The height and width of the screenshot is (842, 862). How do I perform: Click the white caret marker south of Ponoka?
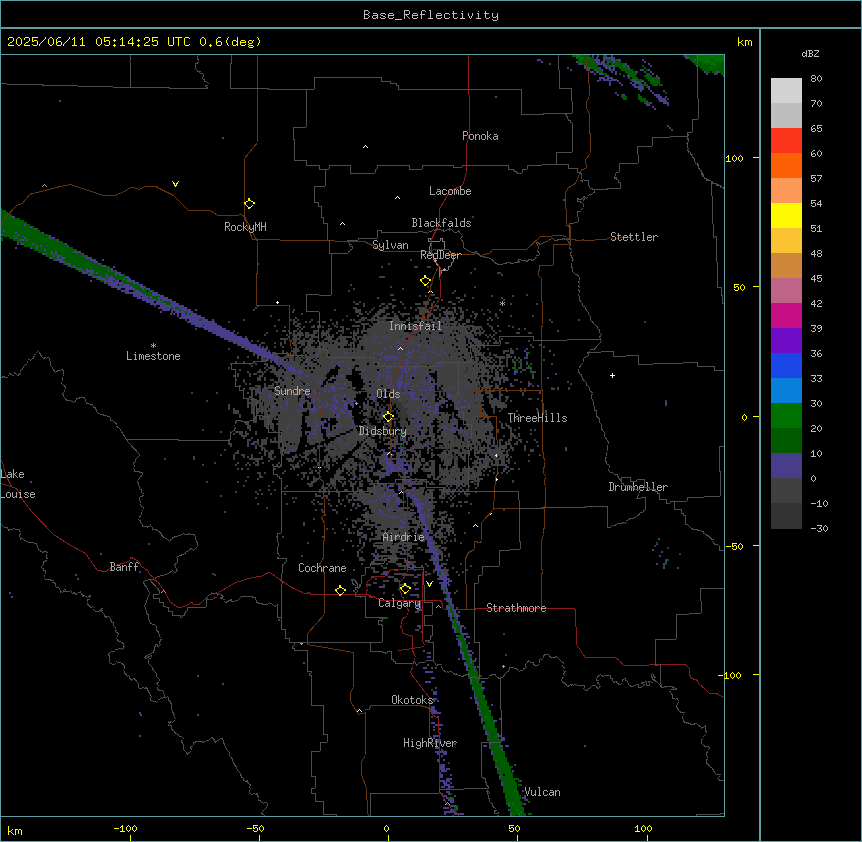pyautogui.click(x=366, y=147)
